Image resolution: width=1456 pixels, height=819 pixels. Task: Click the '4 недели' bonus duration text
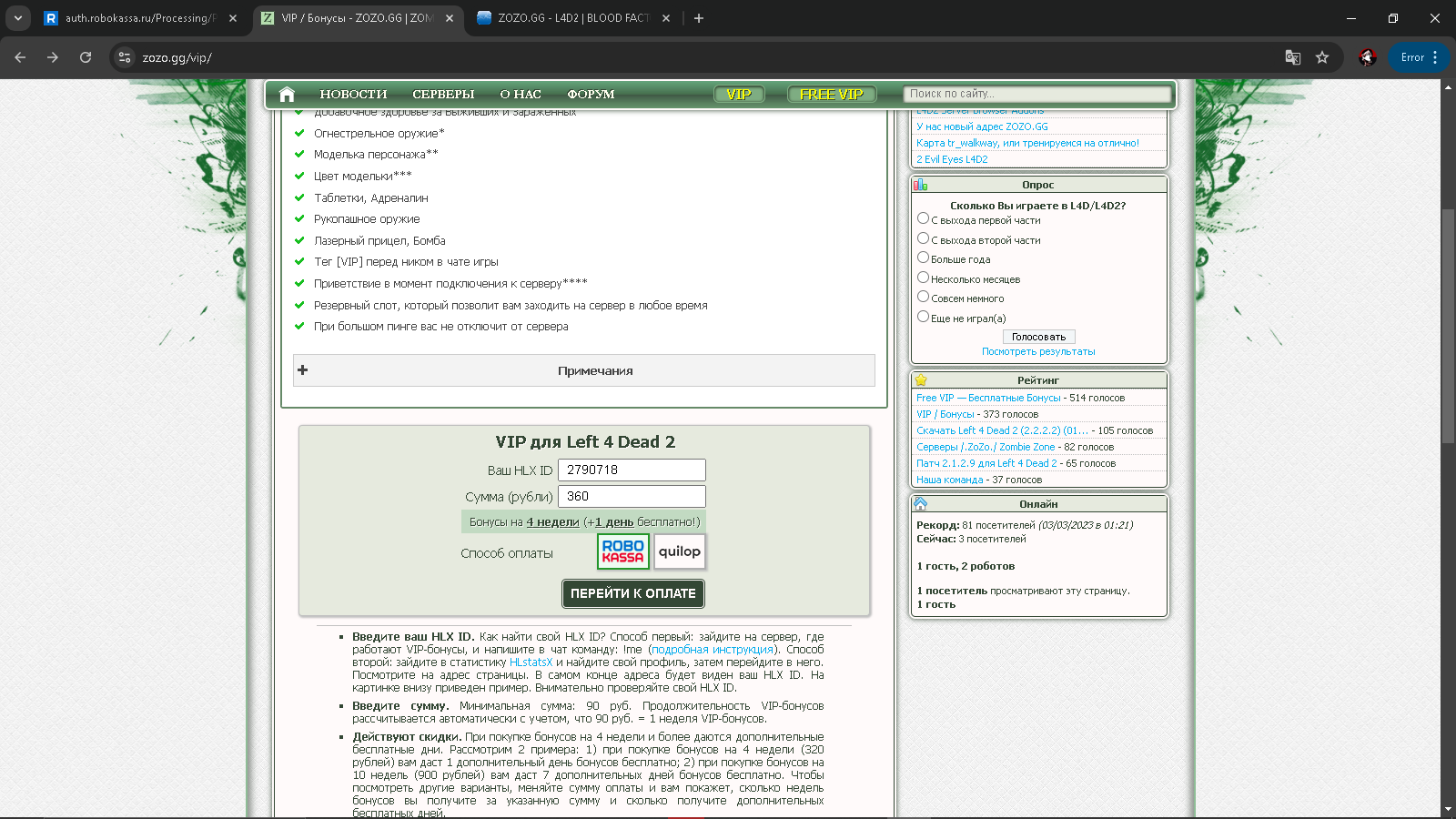click(552, 521)
